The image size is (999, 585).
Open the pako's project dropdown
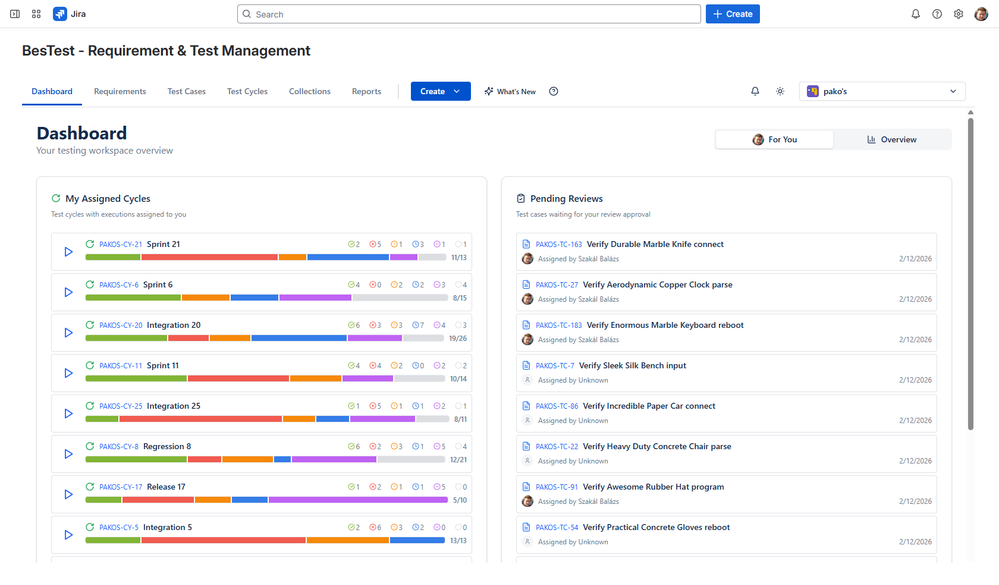coord(882,91)
